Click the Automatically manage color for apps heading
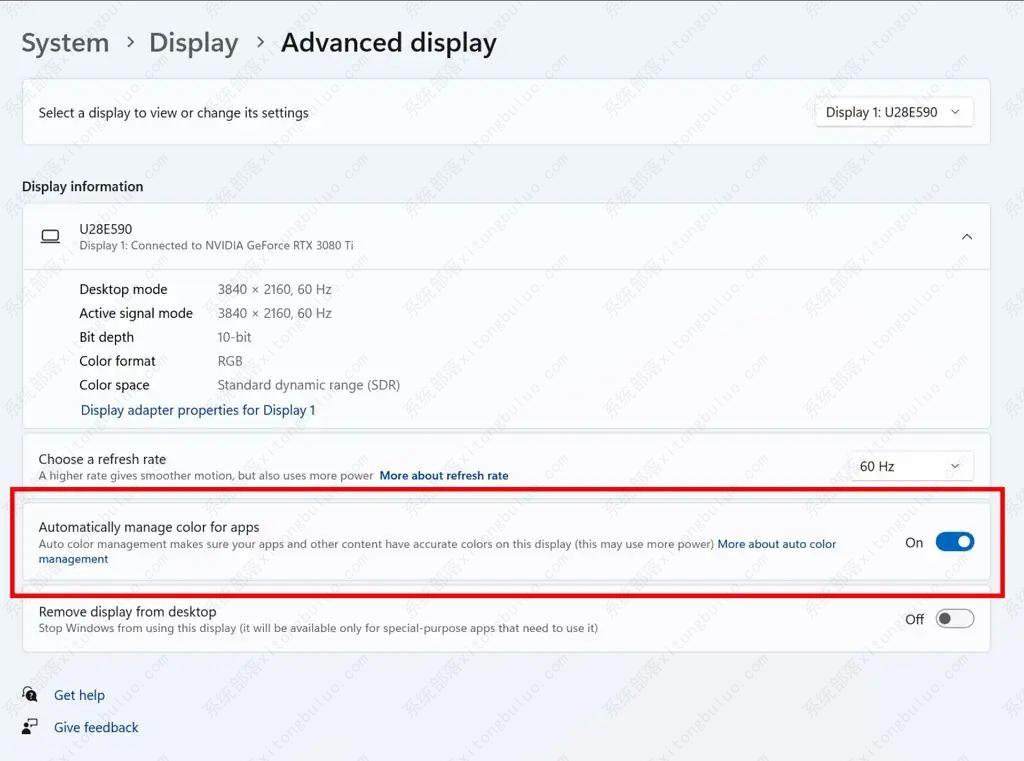The height and width of the screenshot is (761, 1024). pyautogui.click(x=149, y=527)
